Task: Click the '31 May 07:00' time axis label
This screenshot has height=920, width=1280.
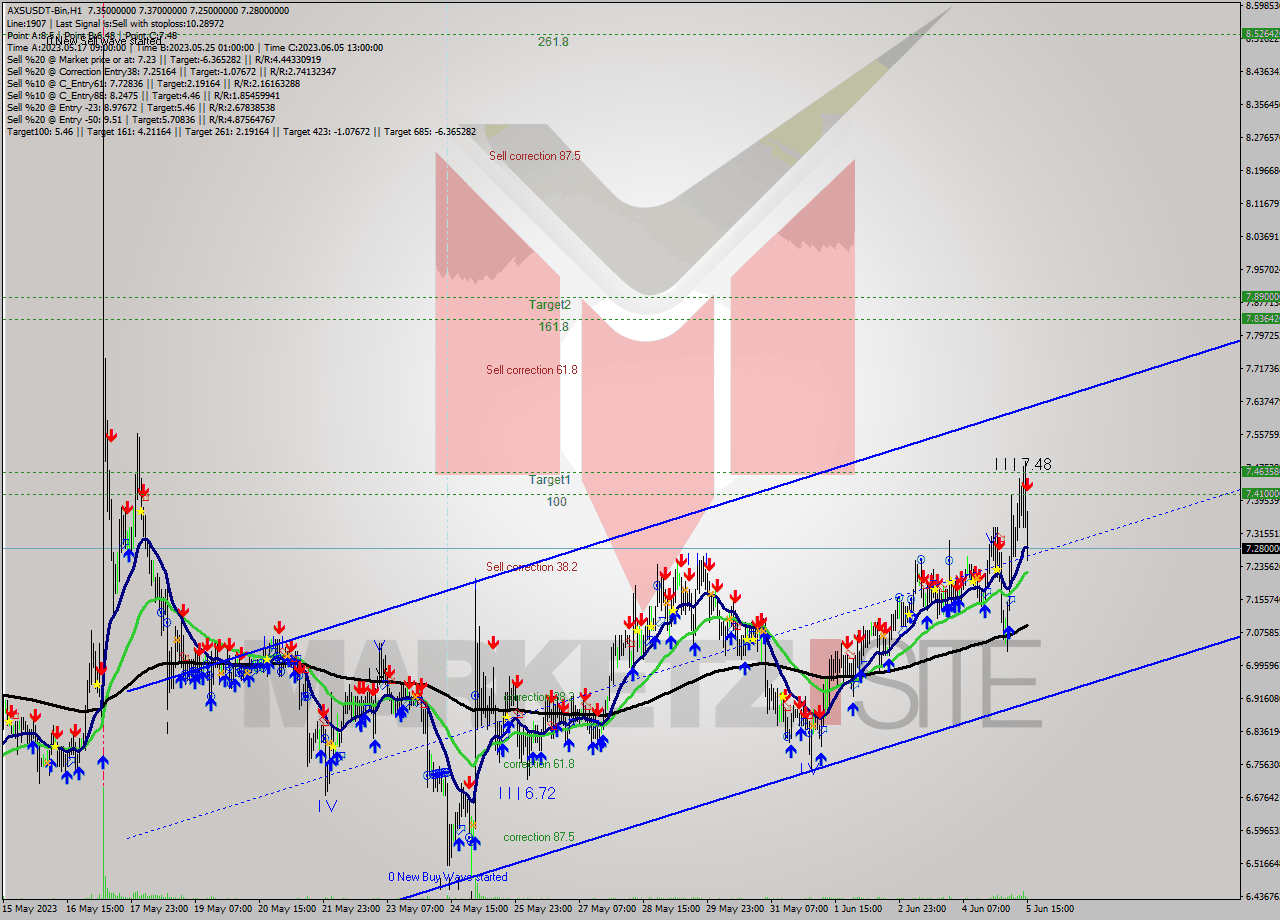Action: (x=799, y=909)
